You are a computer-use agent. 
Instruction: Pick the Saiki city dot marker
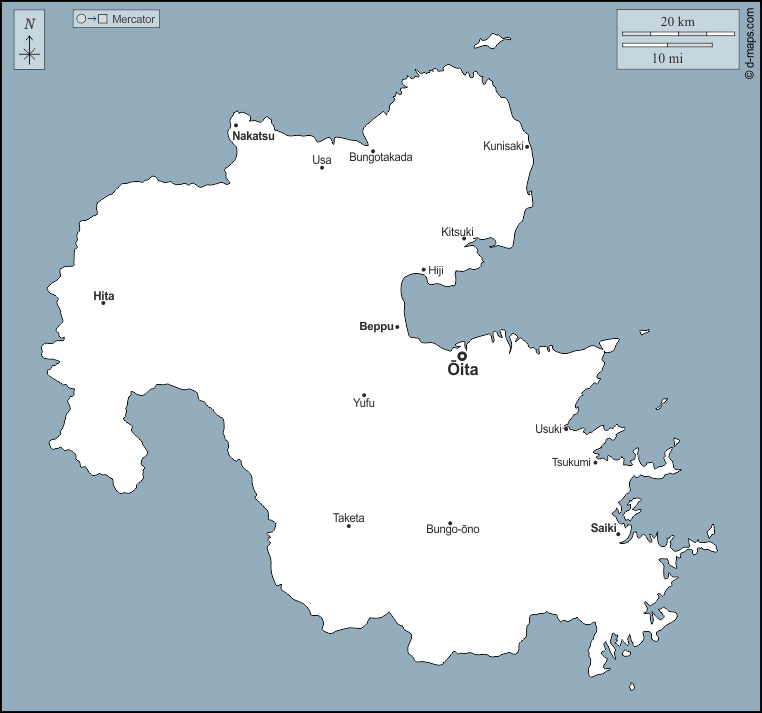point(618,534)
